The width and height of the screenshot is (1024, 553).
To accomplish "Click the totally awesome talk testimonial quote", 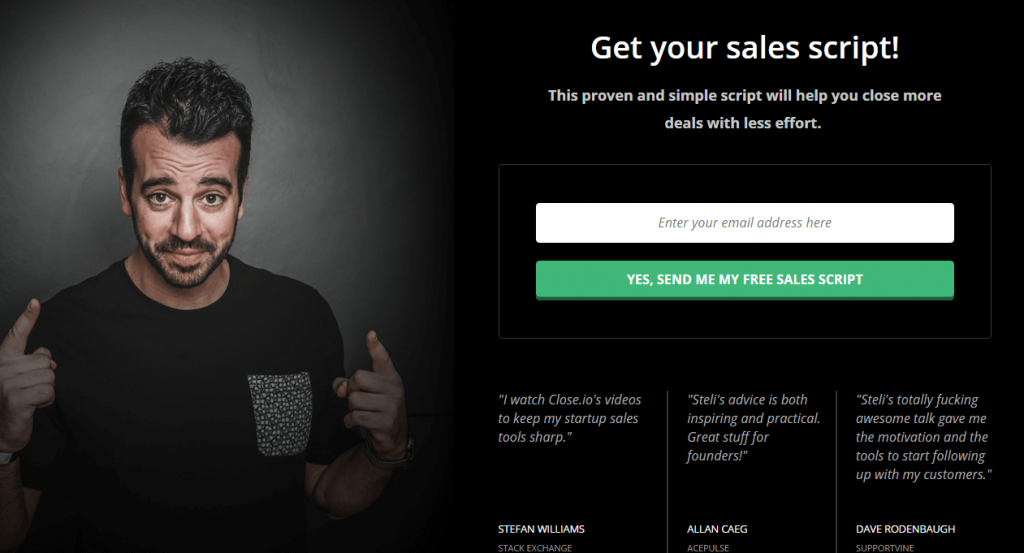I will click(x=923, y=437).
